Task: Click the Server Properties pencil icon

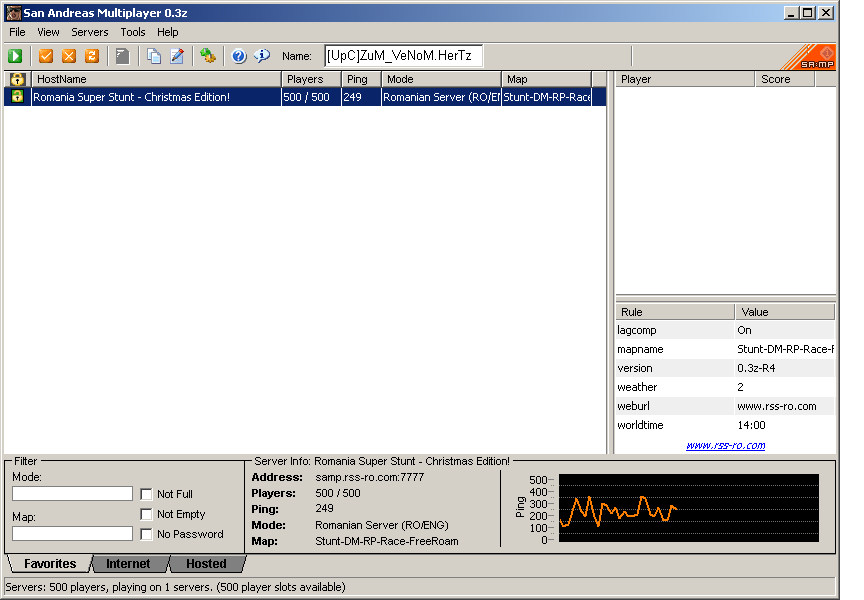Action: click(x=177, y=56)
